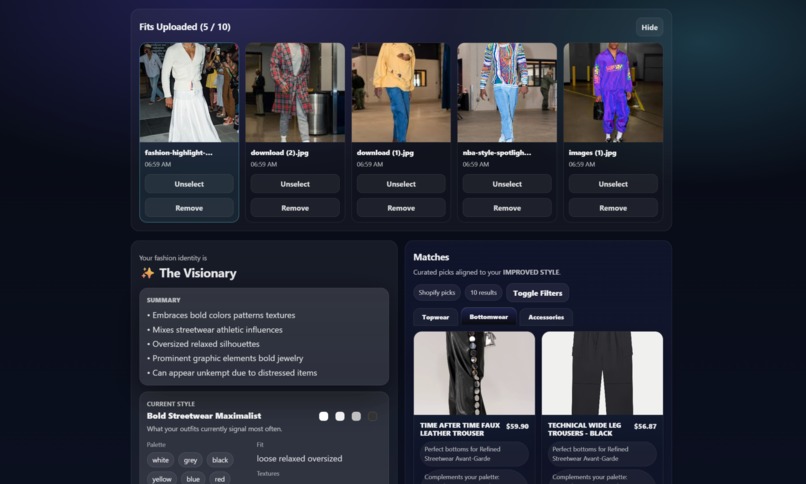The height and width of the screenshot is (484, 806).
Task: Remove download (2).jpg outfit
Action: tap(295, 208)
